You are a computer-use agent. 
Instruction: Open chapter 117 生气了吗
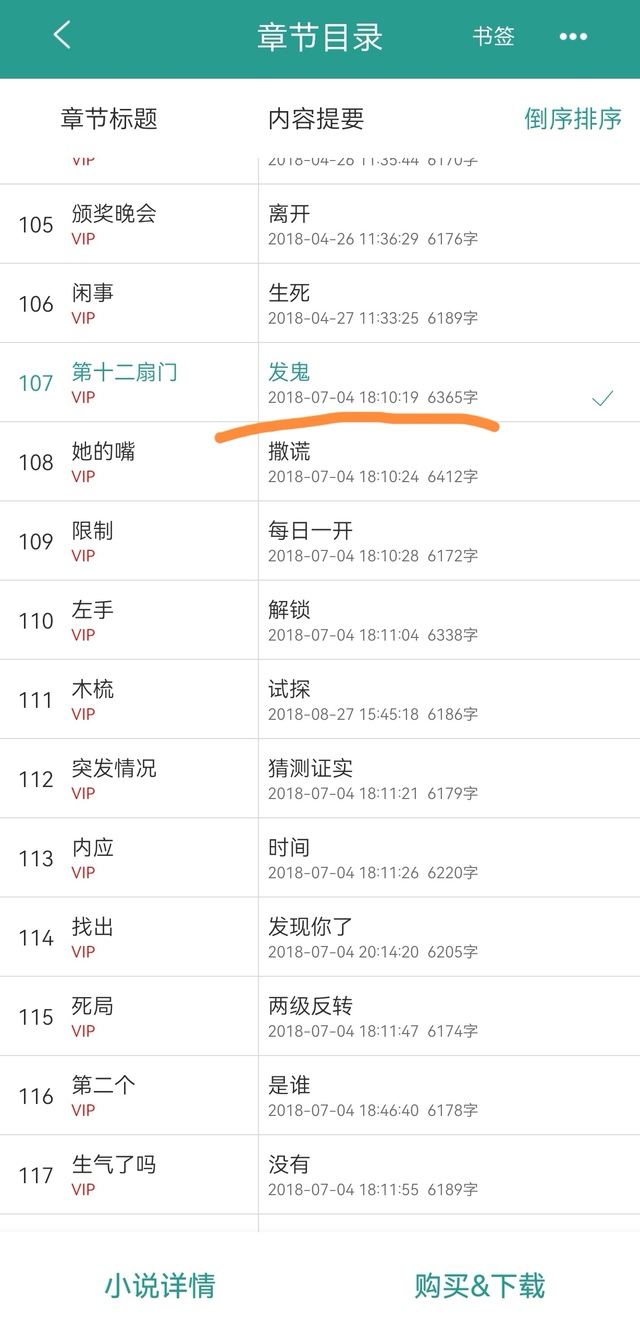114,1165
